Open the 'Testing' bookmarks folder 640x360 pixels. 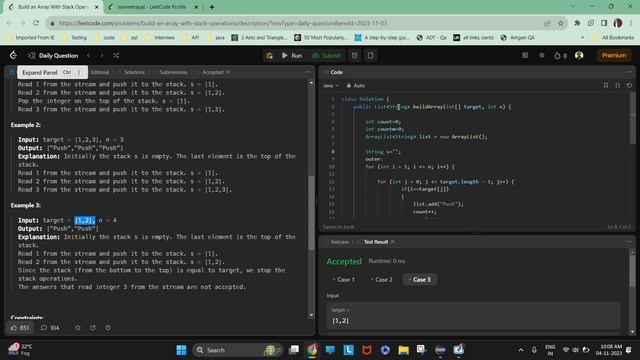point(74,38)
